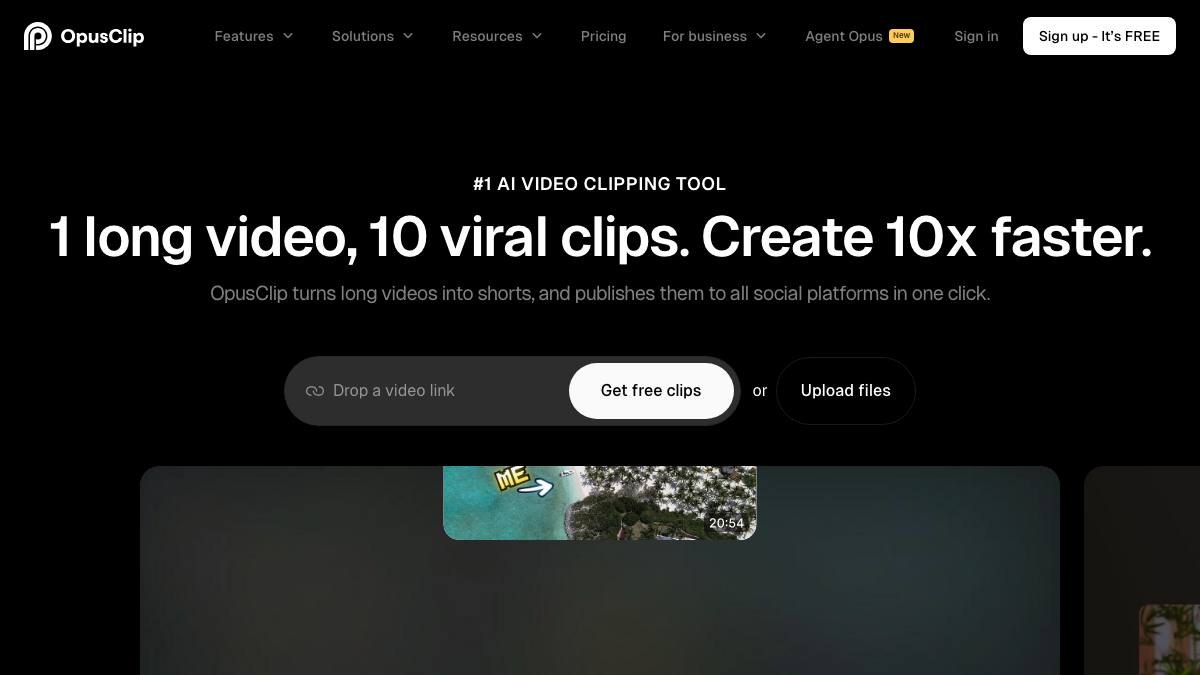Click the chain link icon in input

point(315,391)
